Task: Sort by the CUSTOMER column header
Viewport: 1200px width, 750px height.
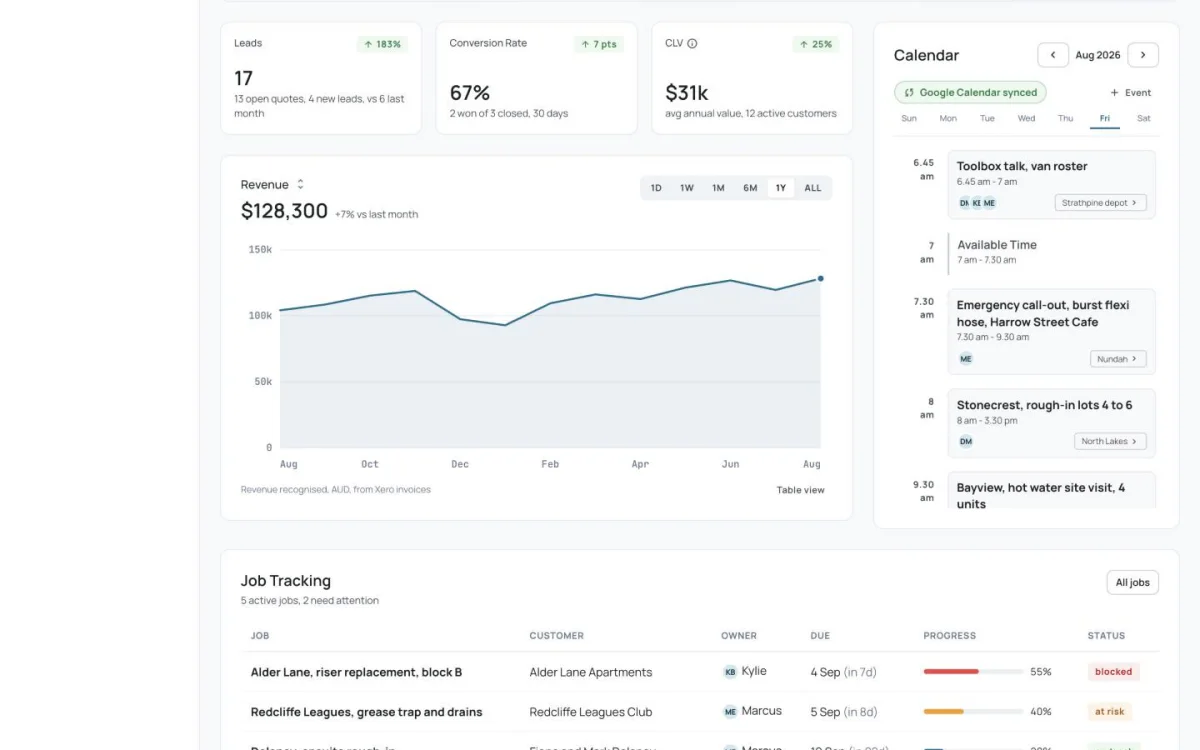Action: 557,636
